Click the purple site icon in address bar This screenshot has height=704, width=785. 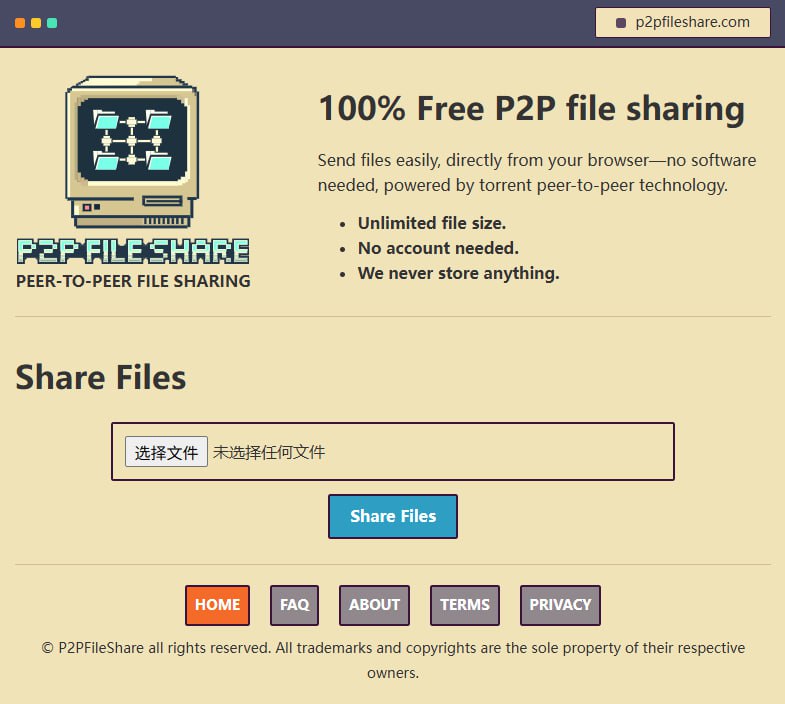(621, 23)
